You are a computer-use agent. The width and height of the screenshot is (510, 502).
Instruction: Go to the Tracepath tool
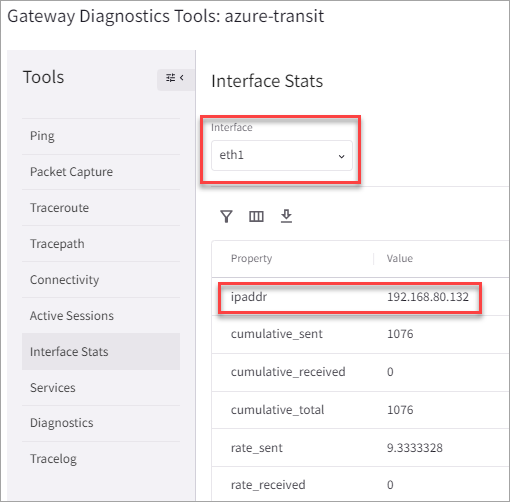click(x=101, y=244)
